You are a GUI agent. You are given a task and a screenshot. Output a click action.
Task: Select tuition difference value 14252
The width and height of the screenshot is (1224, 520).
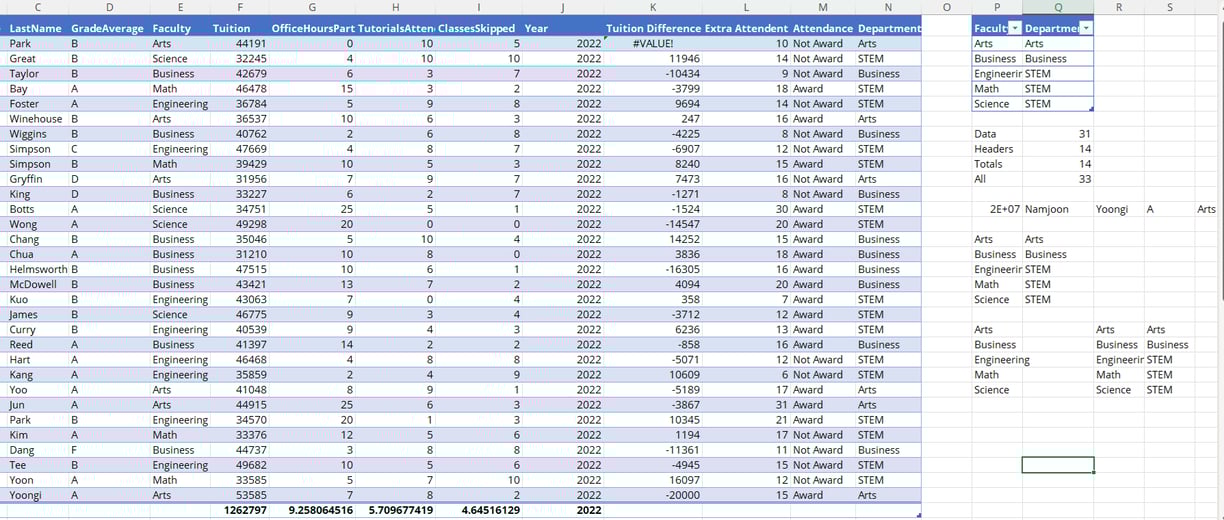(x=653, y=239)
